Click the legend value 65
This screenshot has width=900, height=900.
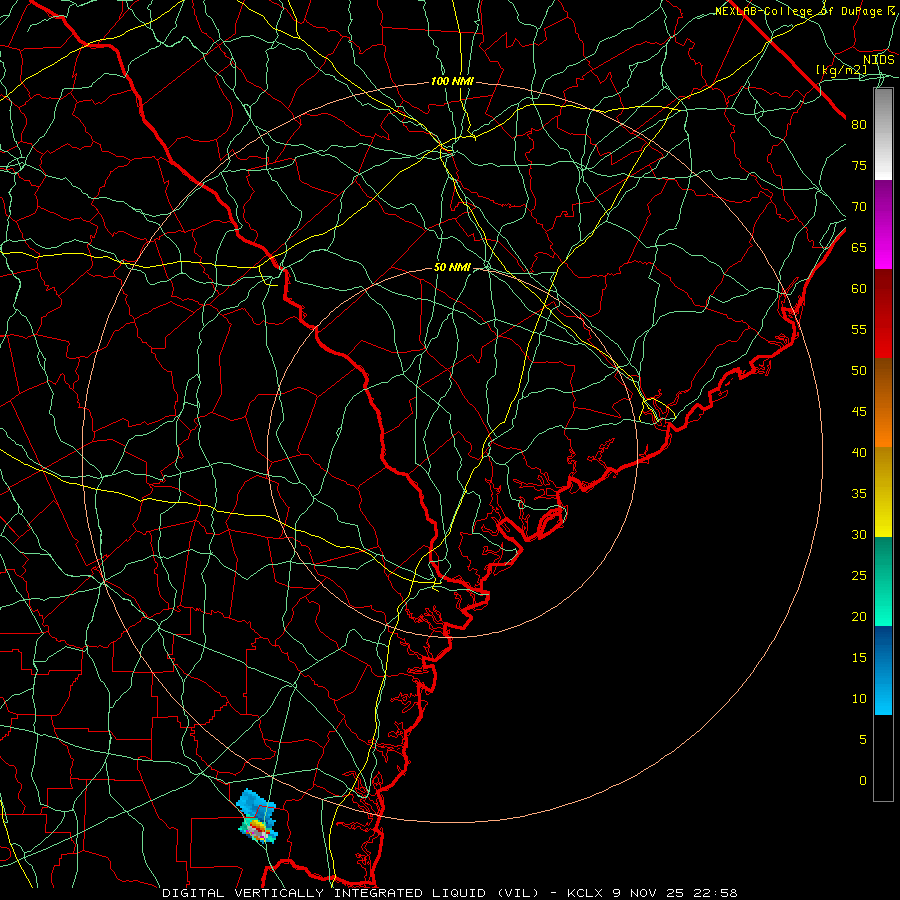(859, 248)
